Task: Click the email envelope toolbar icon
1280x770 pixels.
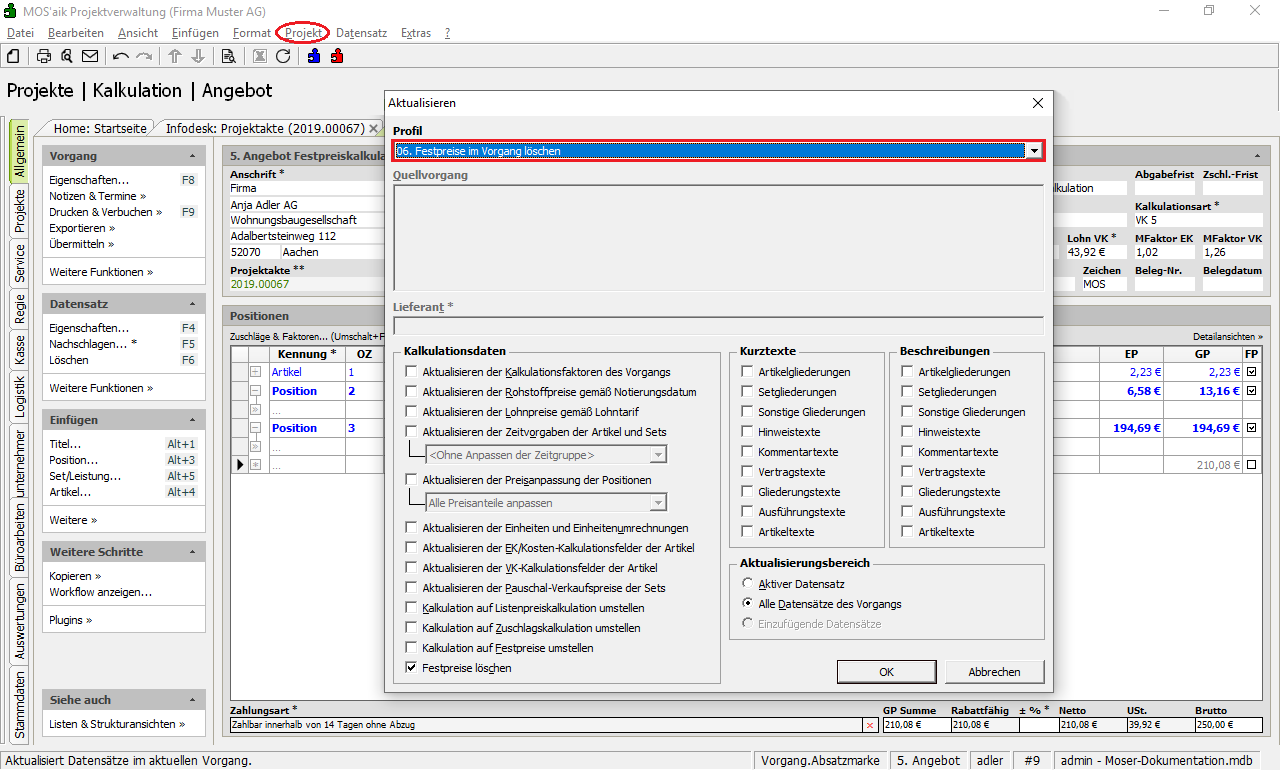Action: point(90,56)
